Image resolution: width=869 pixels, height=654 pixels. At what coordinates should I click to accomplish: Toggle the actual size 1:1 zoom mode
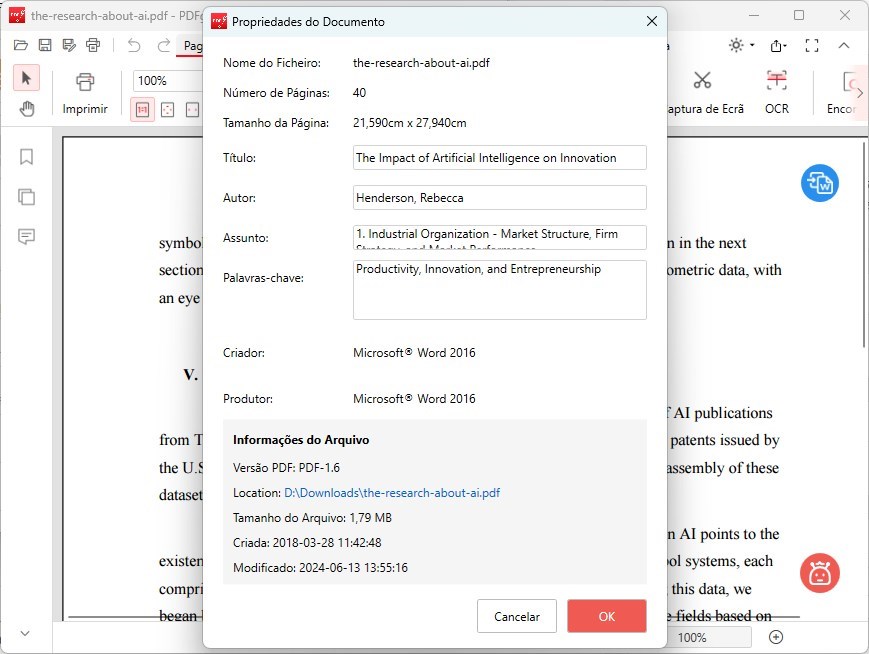[143, 108]
